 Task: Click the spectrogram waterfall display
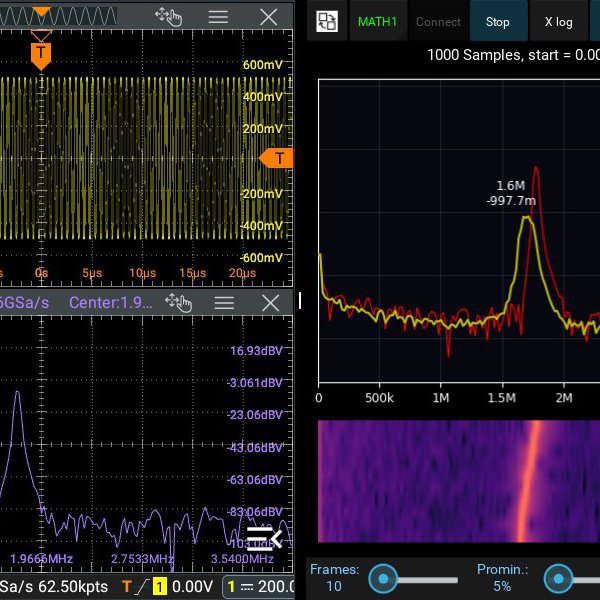459,481
